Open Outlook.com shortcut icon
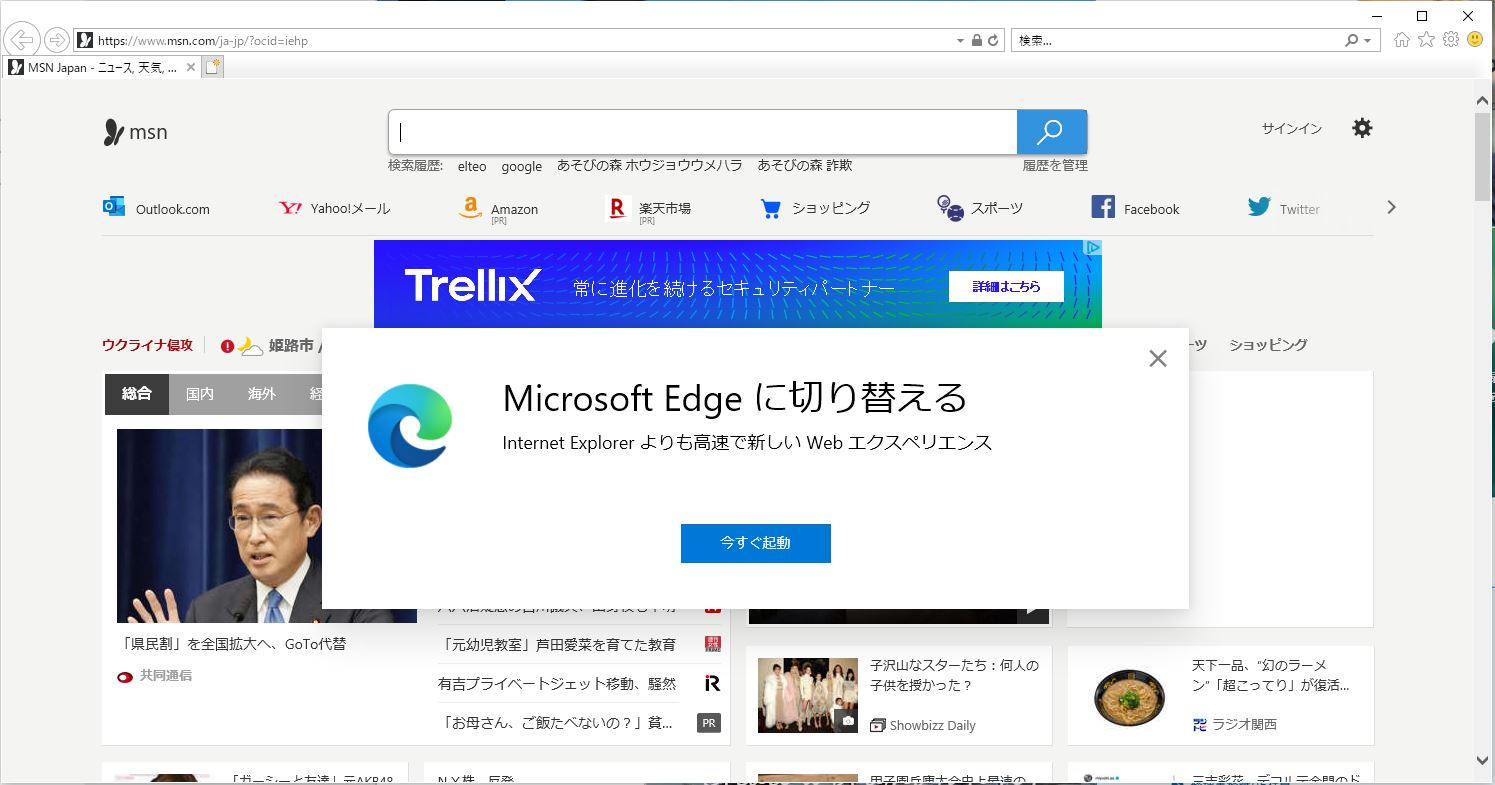 [114, 207]
